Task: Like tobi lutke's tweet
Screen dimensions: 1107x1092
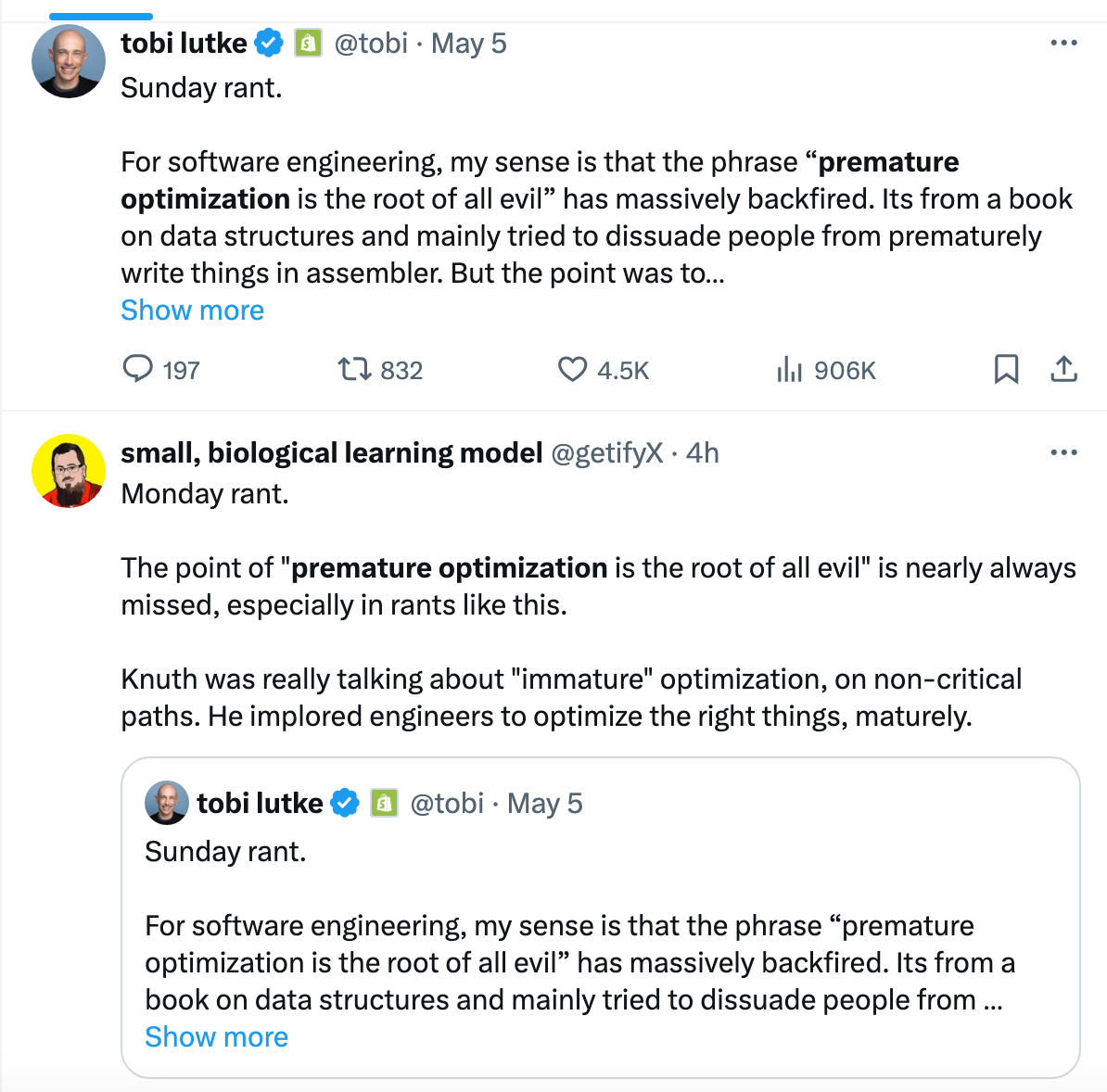Action: (574, 369)
